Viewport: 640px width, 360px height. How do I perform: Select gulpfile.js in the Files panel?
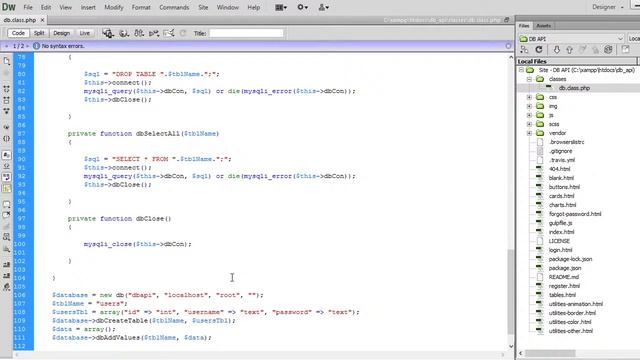tap(560, 223)
